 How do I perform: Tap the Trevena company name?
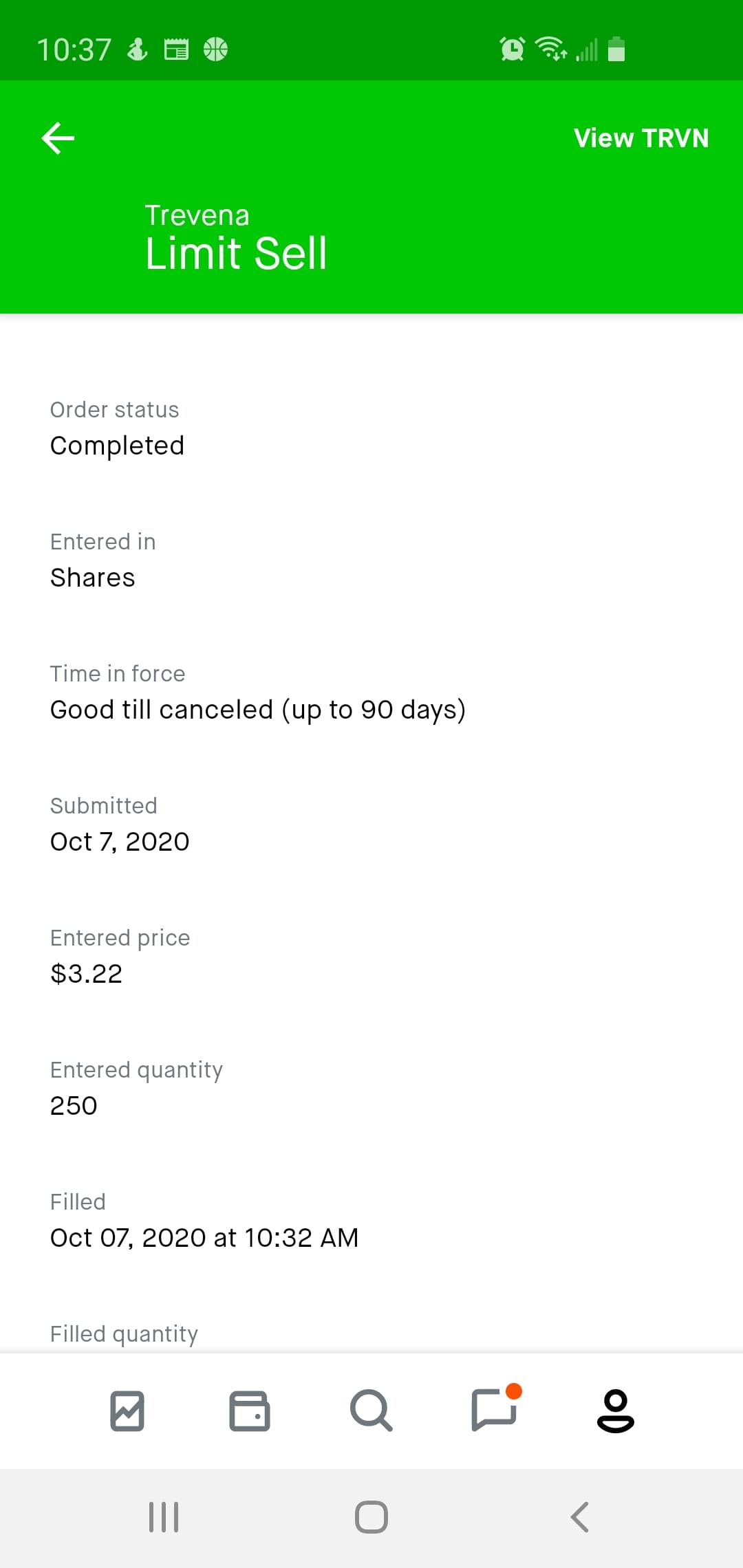[197, 215]
